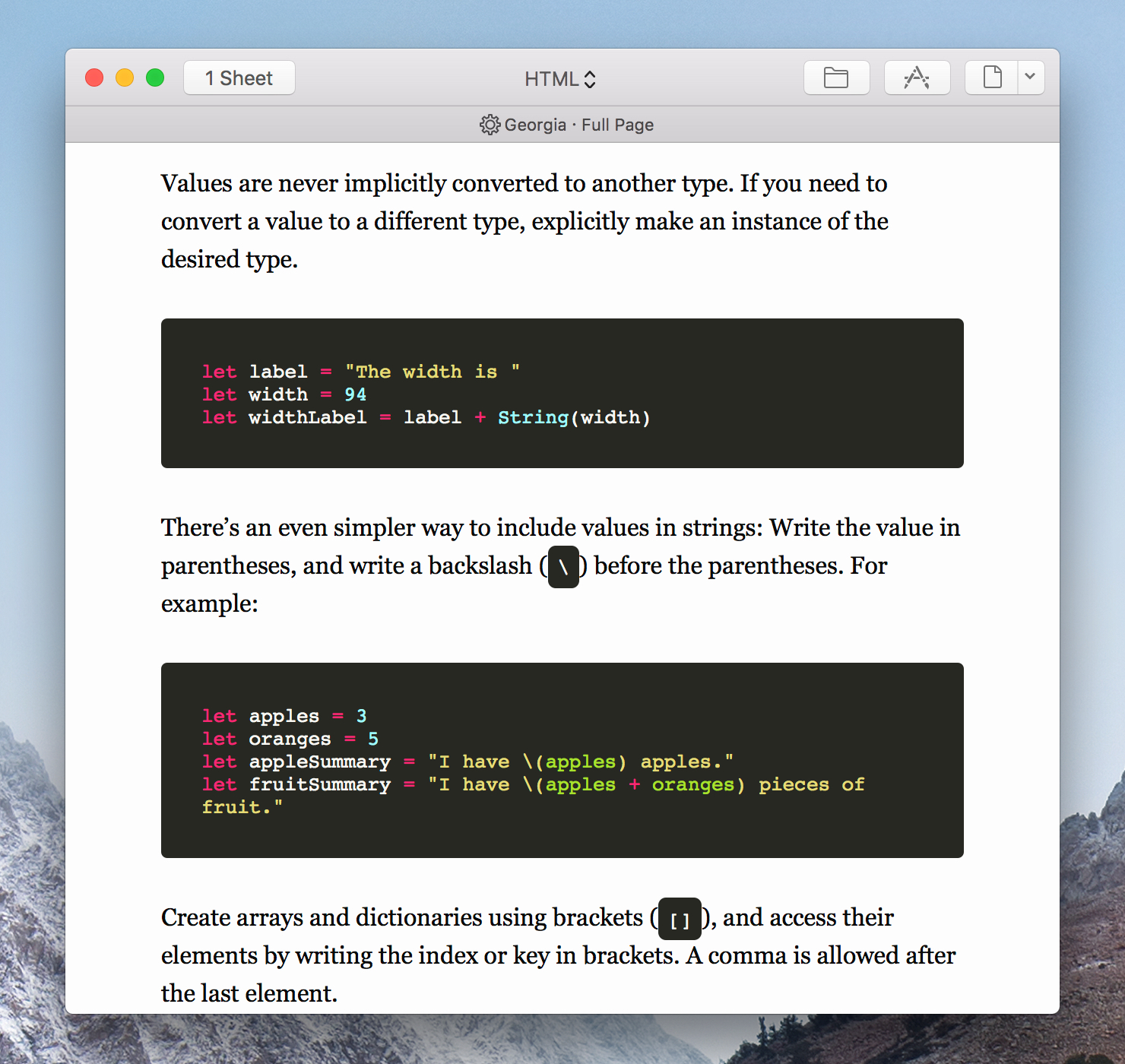The height and width of the screenshot is (1064, 1125).
Task: Click the green zoom button
Action: point(154,77)
